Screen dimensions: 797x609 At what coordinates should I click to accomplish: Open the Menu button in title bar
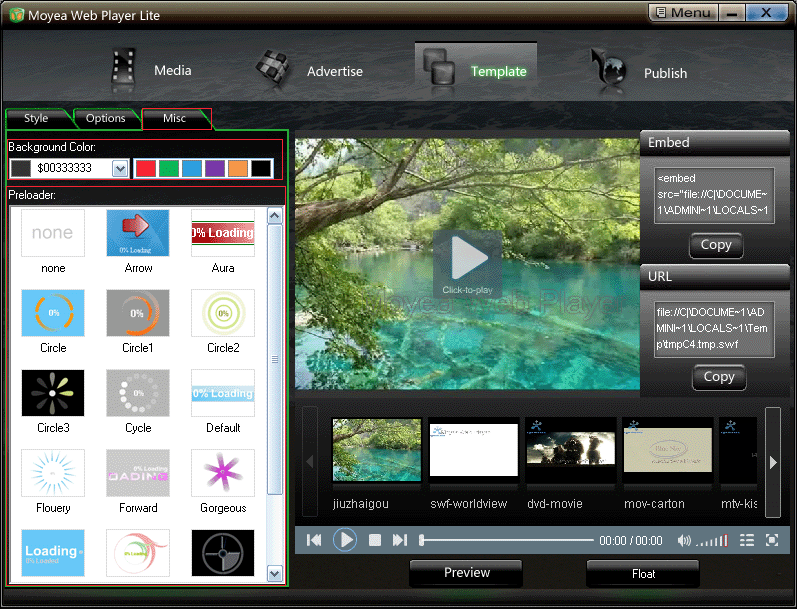tap(684, 13)
